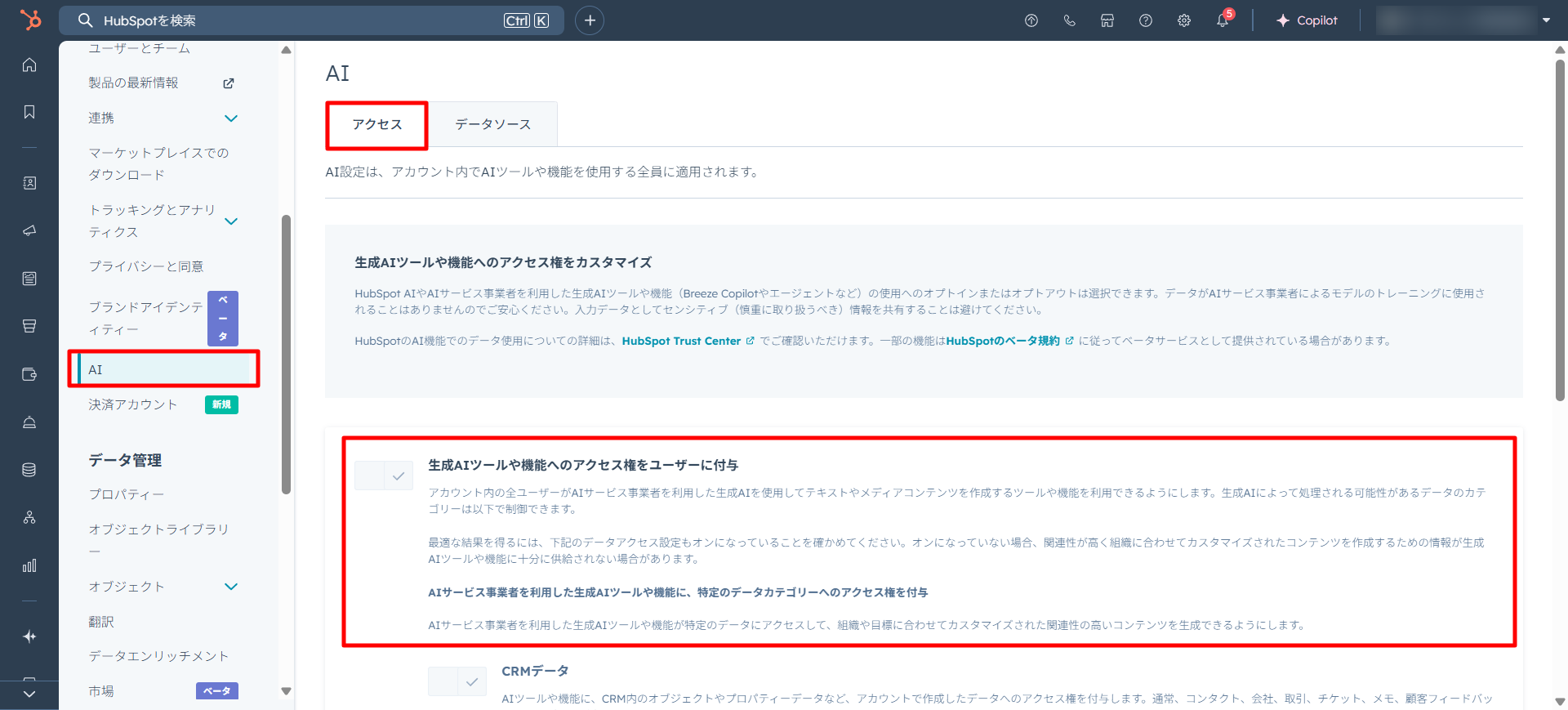Viewport: 1568px width, 710px height.
Task: Open the Marketing megaphone icon
Action: [29, 230]
